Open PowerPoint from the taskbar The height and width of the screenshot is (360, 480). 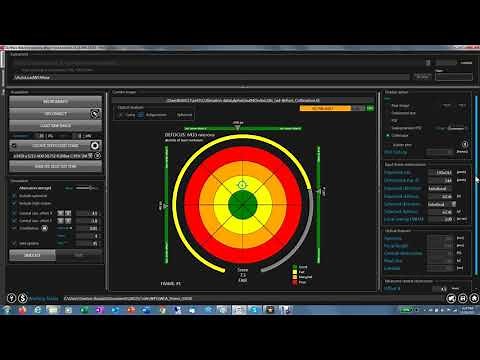click(x=131, y=310)
